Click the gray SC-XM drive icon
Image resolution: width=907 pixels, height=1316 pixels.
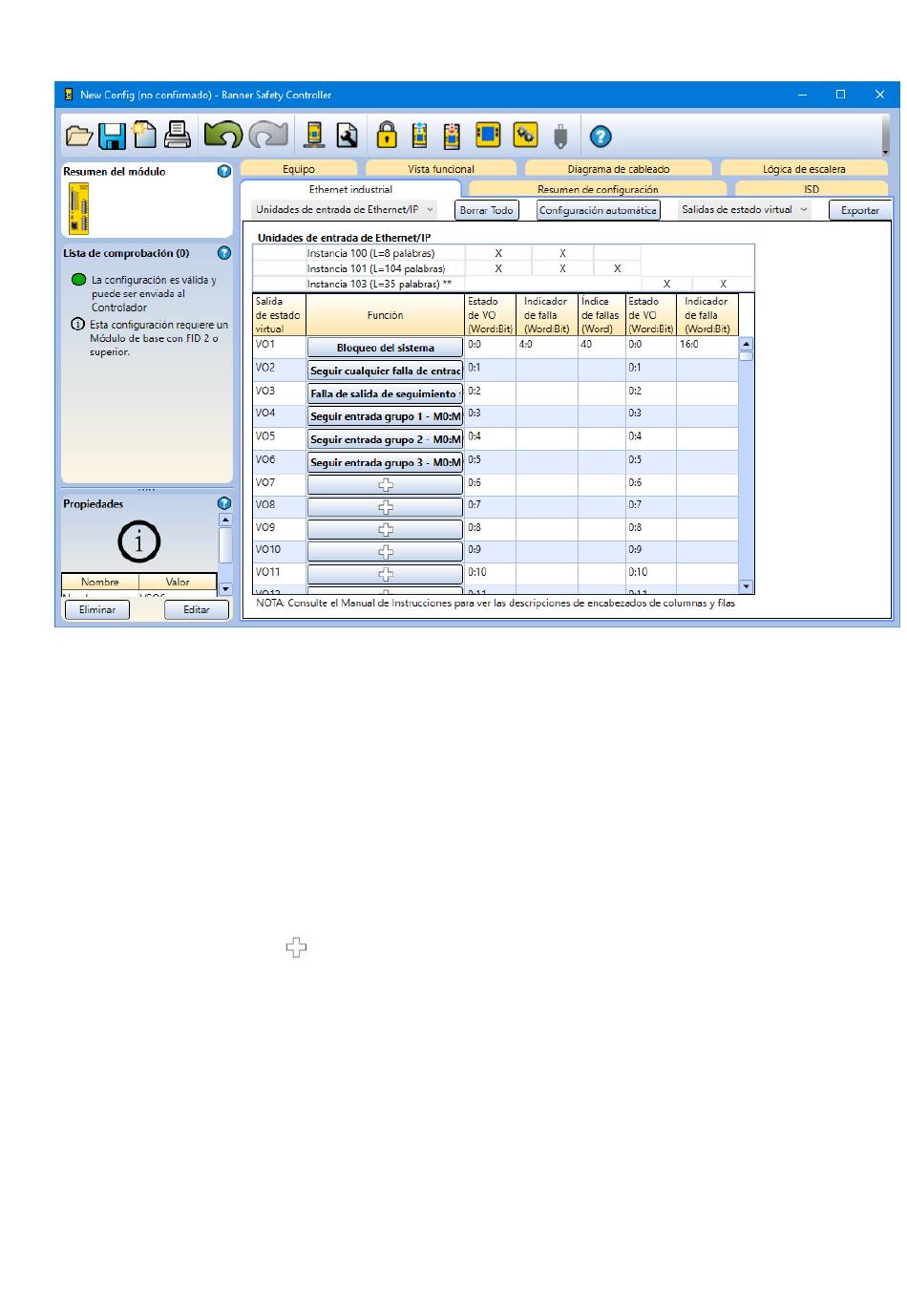[560, 137]
